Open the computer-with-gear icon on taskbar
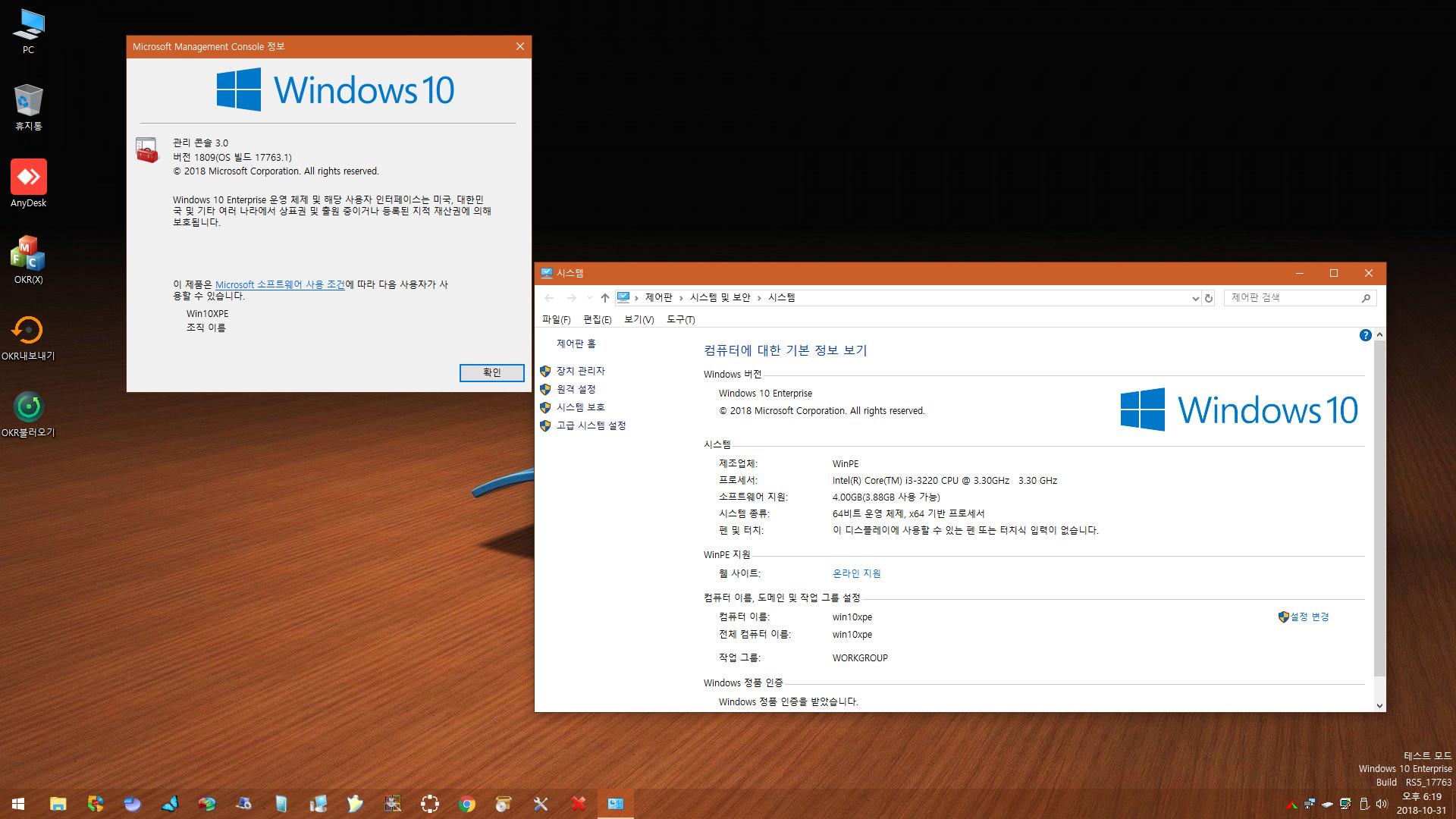This screenshot has width=1456, height=819. [243, 804]
